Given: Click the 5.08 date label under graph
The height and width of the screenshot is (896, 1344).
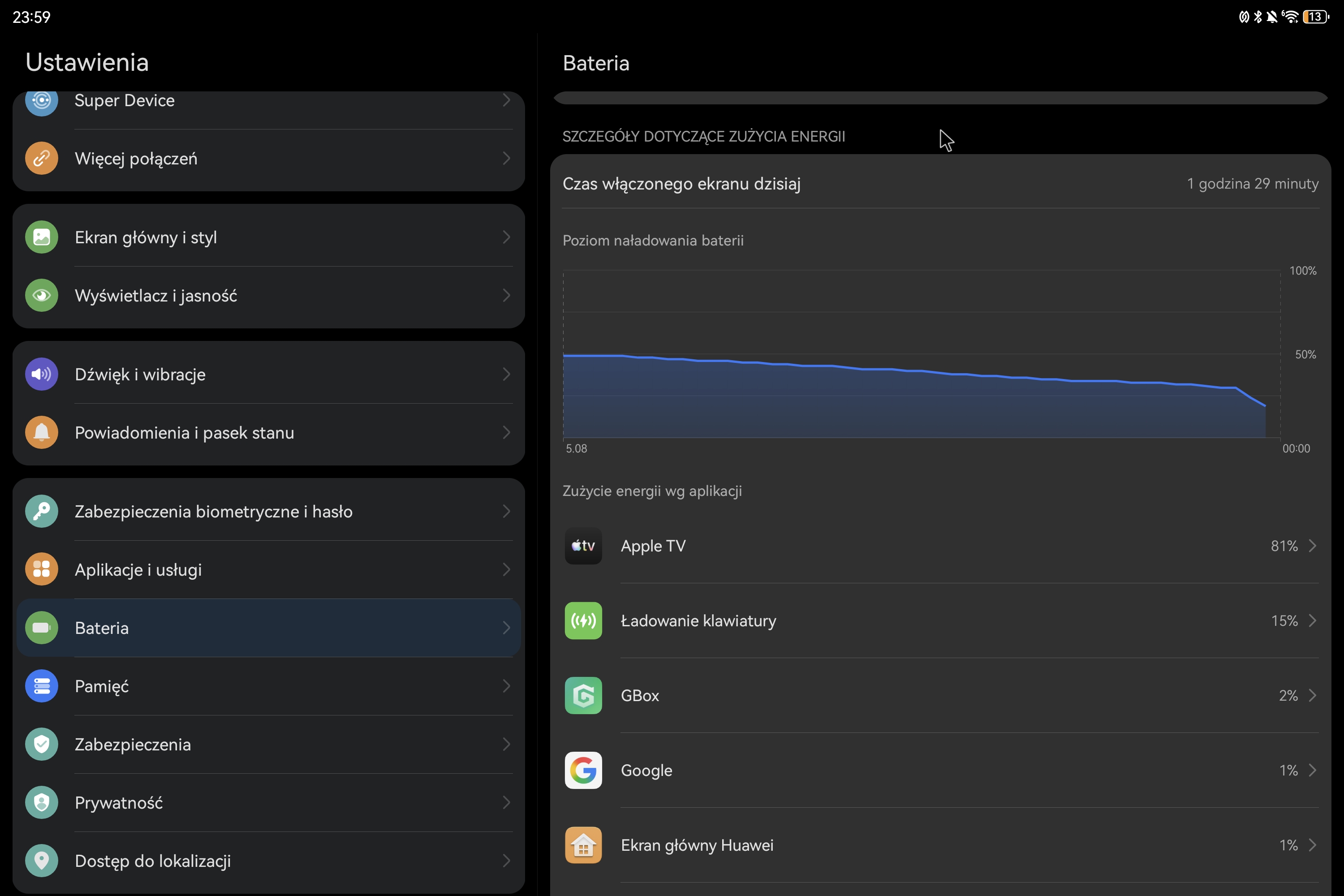Looking at the screenshot, I should click(x=576, y=448).
